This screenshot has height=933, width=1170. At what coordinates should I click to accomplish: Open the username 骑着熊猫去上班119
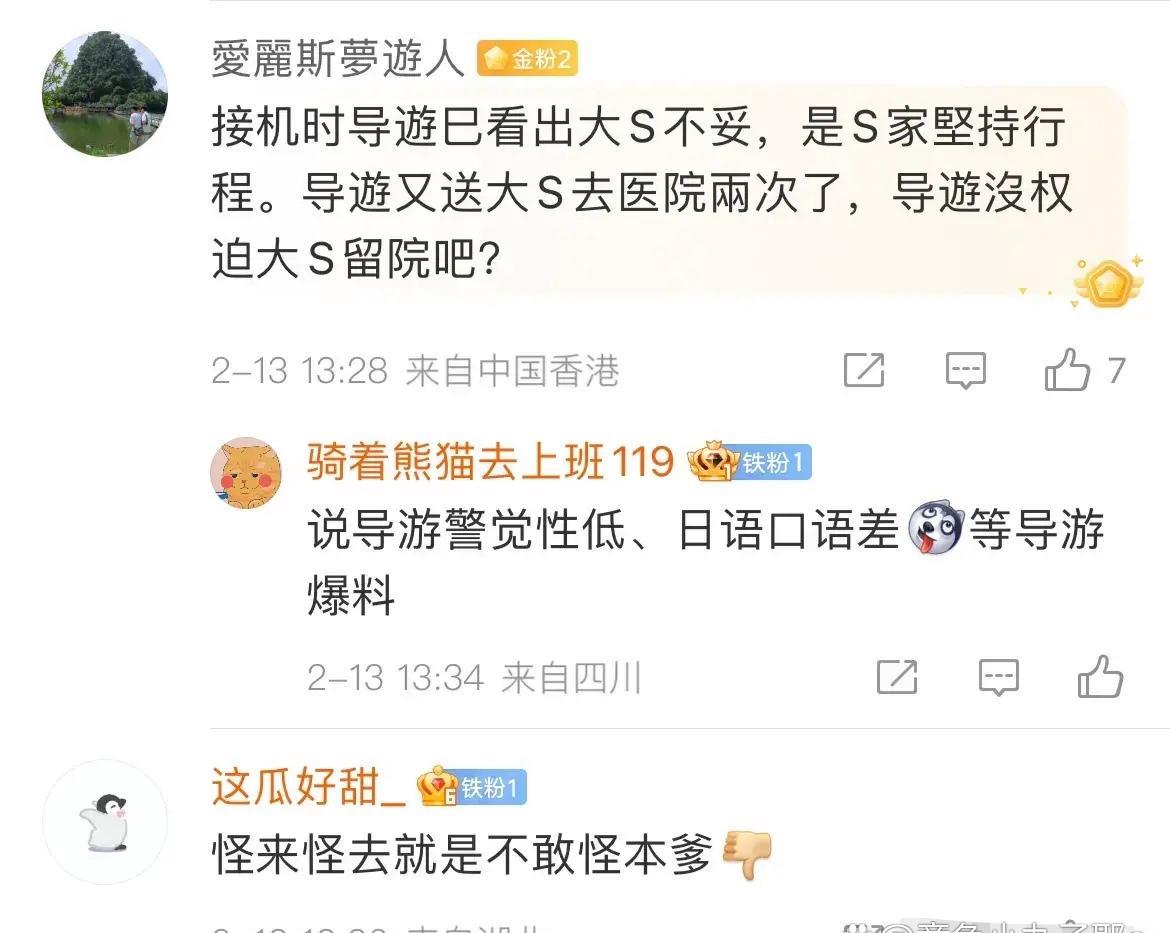pyautogui.click(x=490, y=461)
